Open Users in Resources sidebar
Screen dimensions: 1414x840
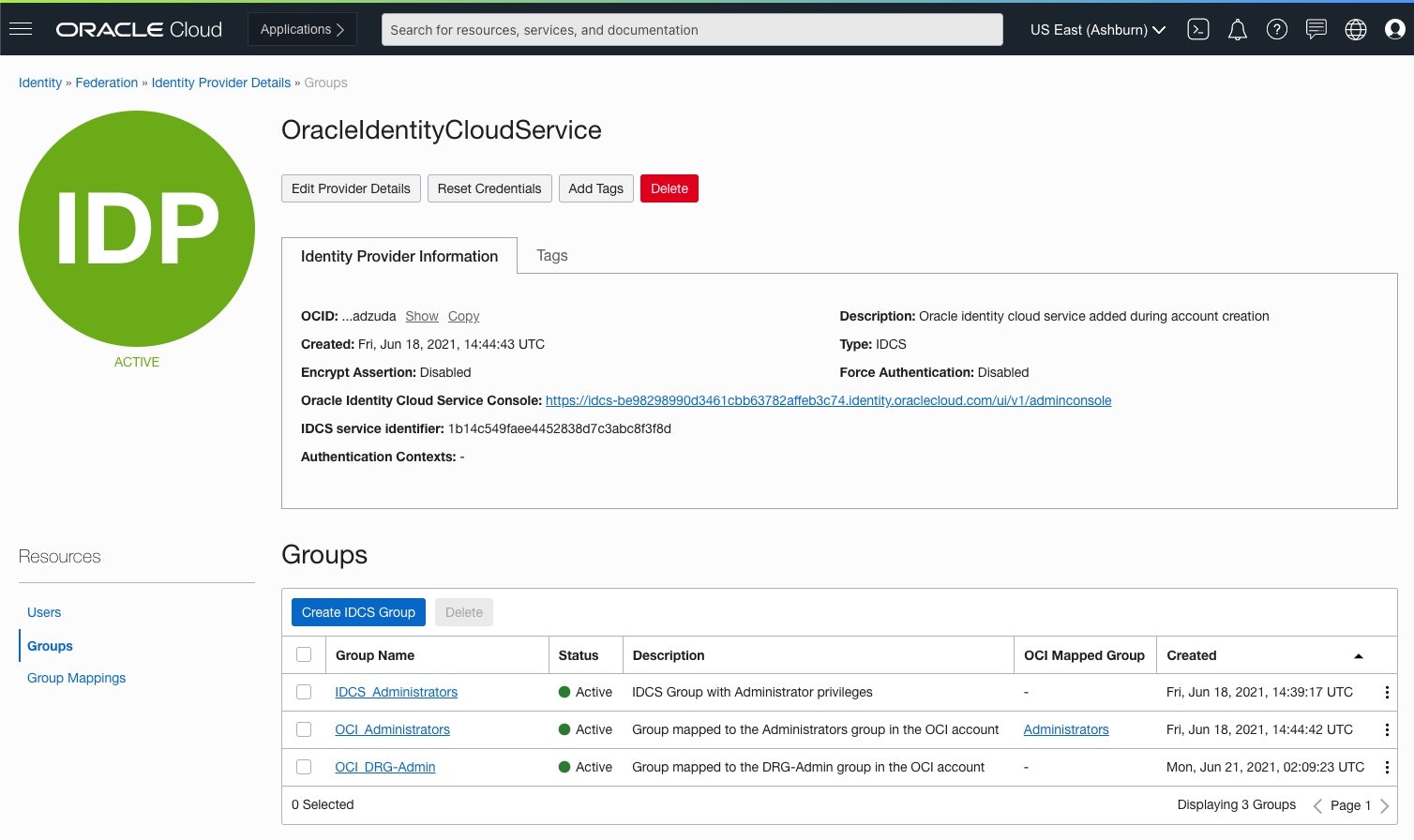click(44, 612)
